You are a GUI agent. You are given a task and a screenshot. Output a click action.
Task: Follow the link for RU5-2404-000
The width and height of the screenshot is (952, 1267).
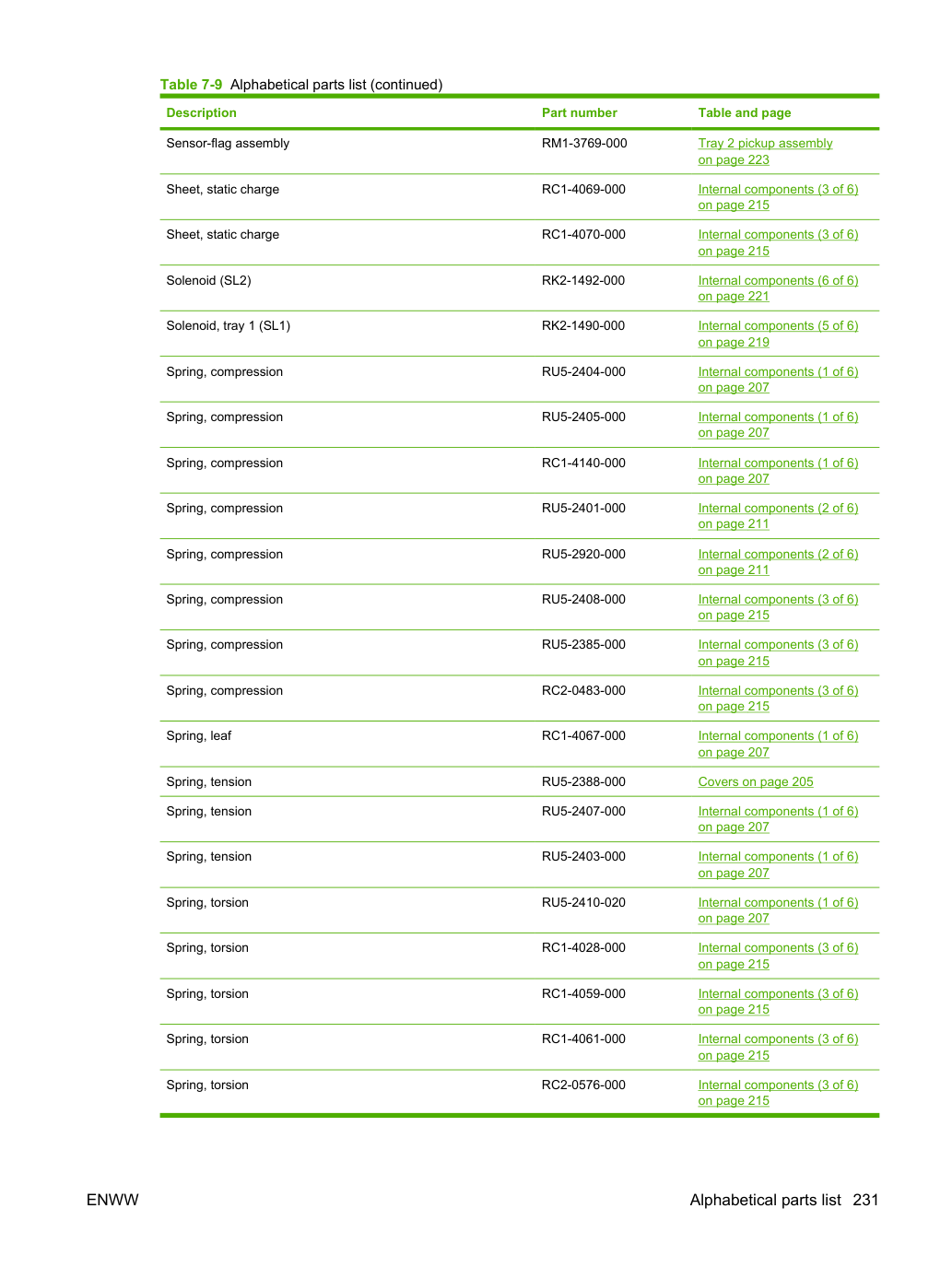778,380
